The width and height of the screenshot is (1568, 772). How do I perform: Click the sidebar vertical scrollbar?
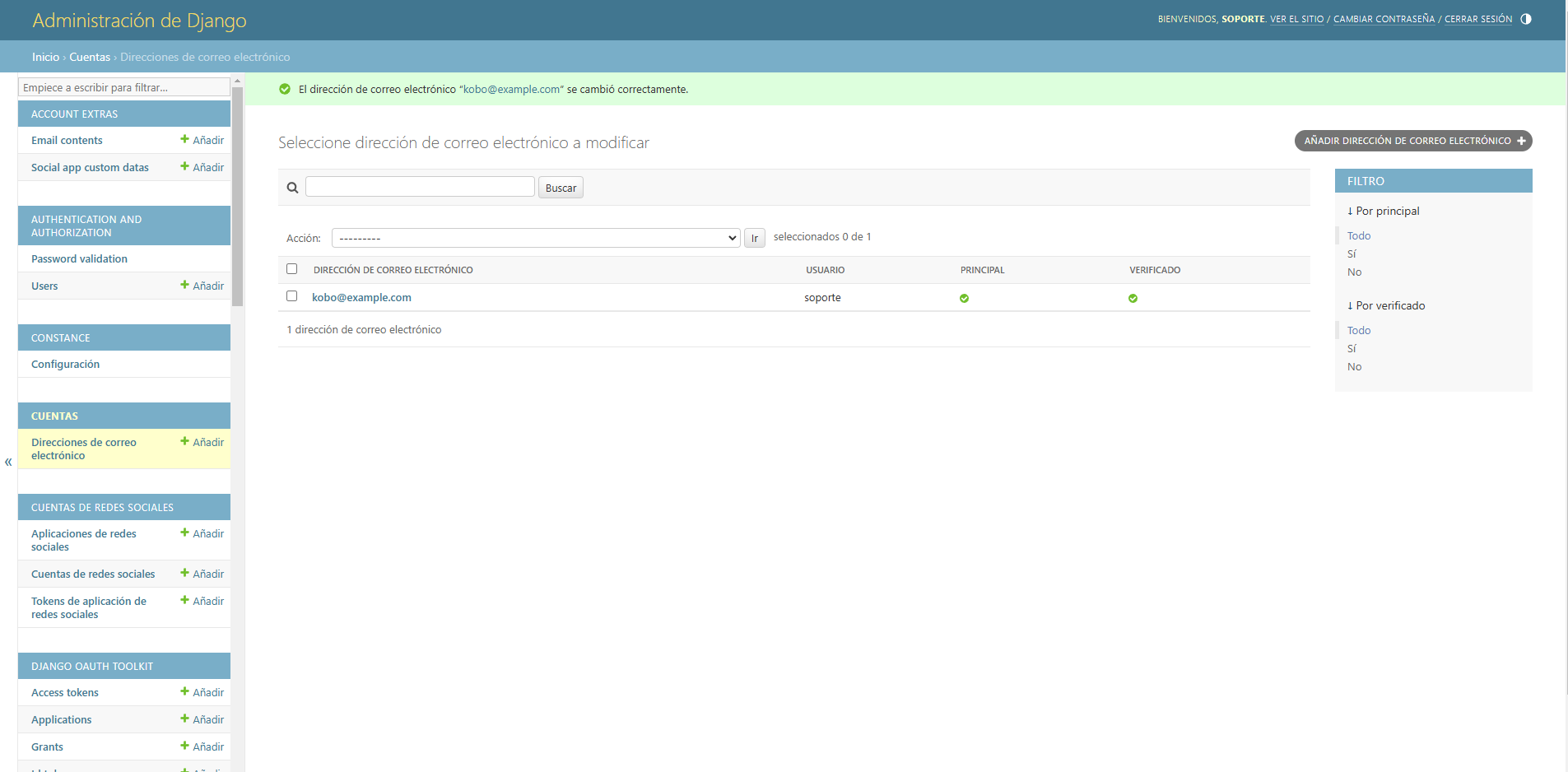pyautogui.click(x=238, y=198)
